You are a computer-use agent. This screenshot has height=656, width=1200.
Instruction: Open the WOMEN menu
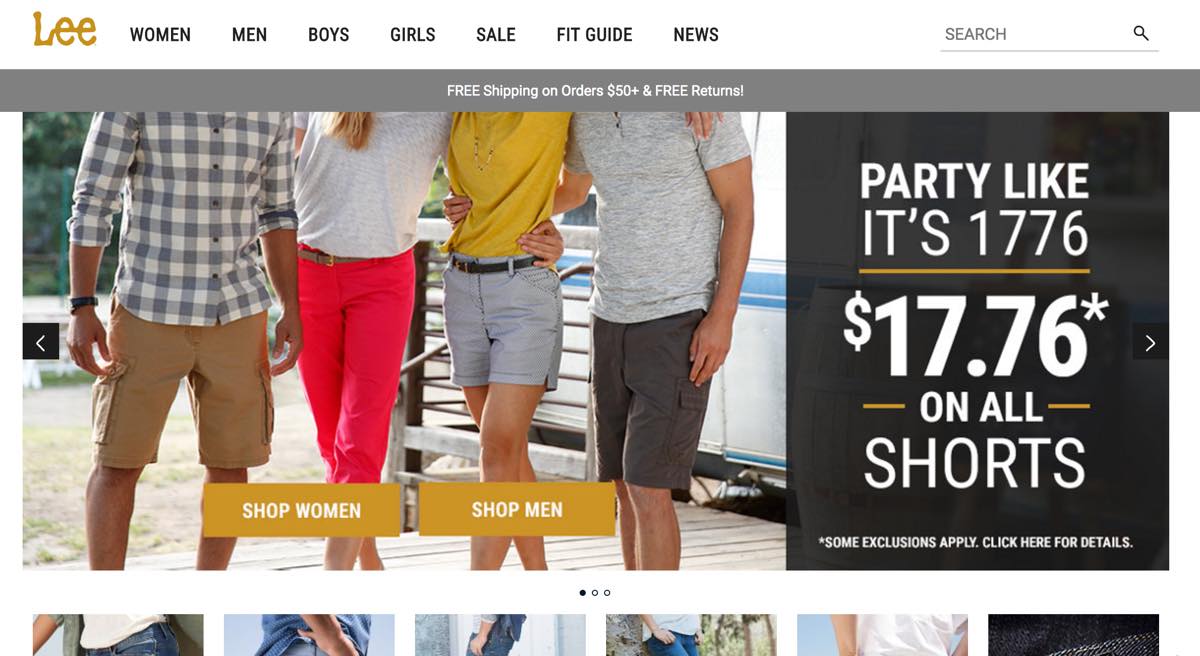click(160, 35)
